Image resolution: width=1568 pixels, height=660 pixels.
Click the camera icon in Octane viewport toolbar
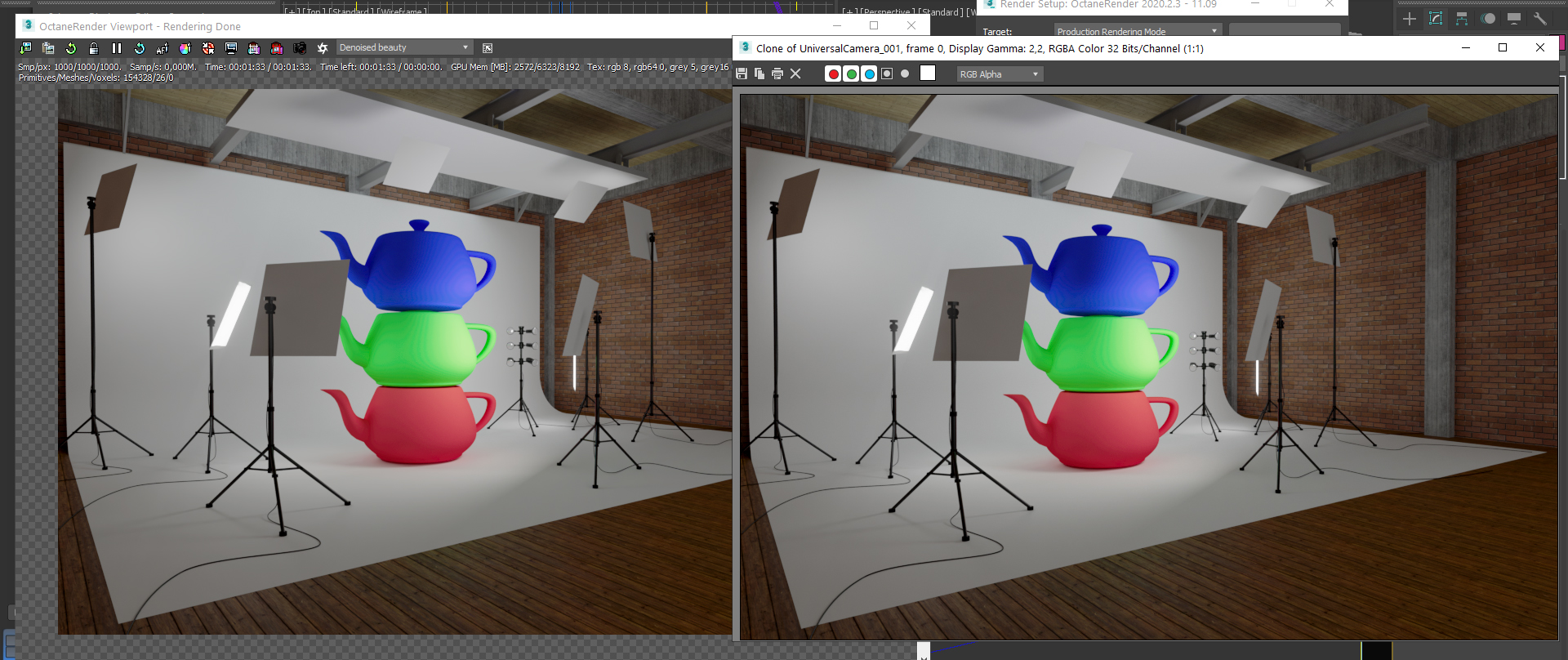(x=300, y=48)
